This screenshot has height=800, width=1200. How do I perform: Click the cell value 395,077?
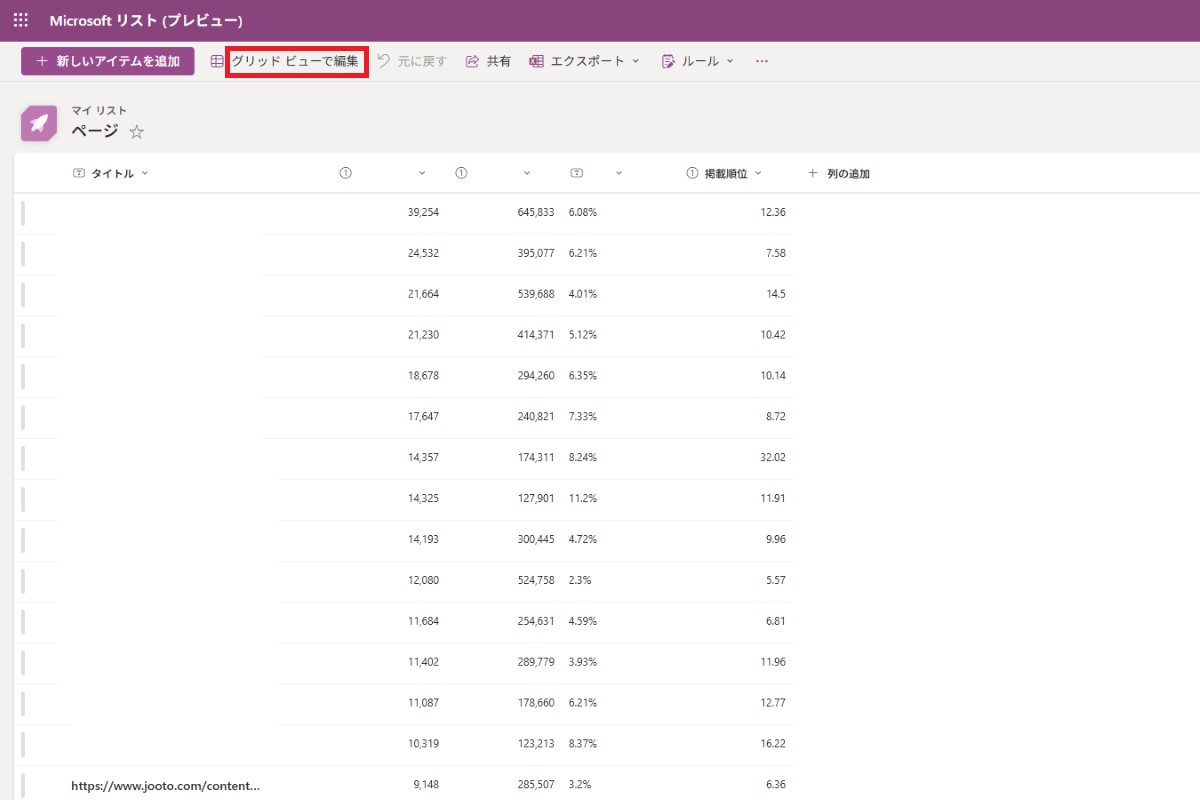(x=536, y=253)
